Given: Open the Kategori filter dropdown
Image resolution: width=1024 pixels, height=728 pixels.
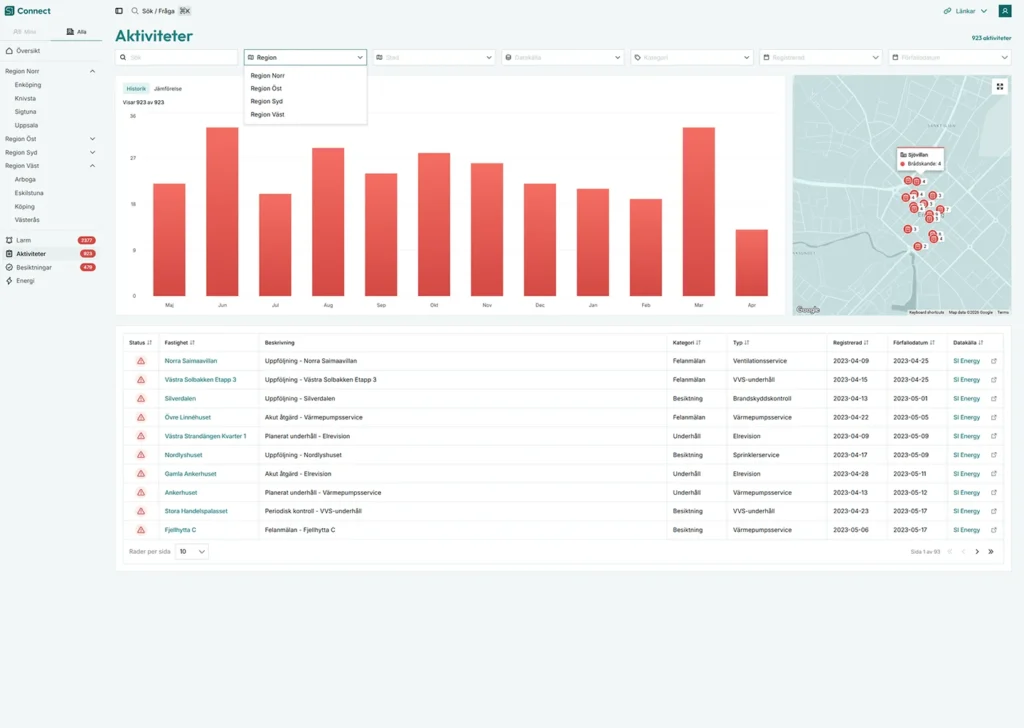Looking at the screenshot, I should tap(691, 58).
